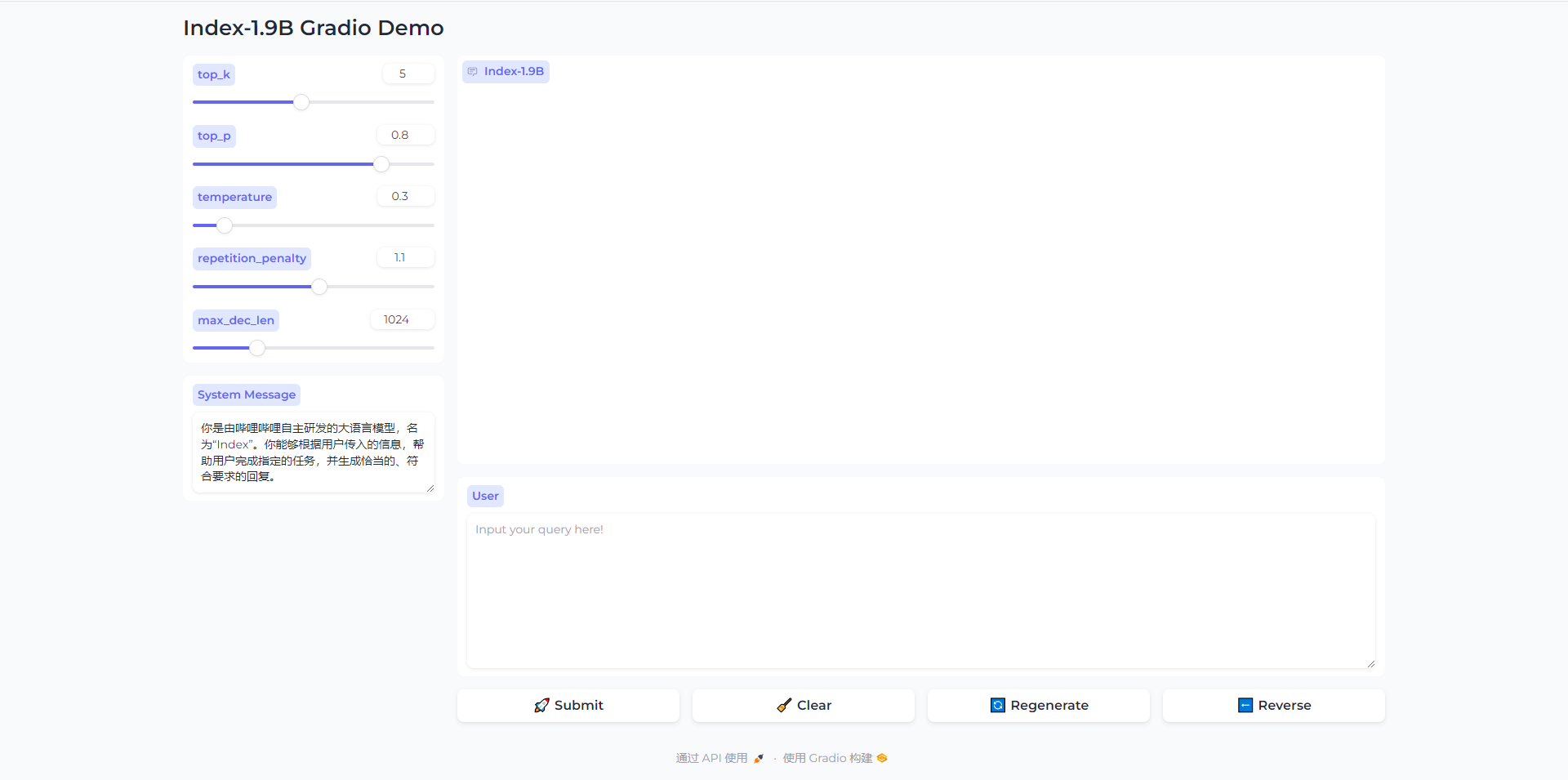Image resolution: width=1568 pixels, height=780 pixels.
Task: Click the top_k label
Action: click(214, 74)
